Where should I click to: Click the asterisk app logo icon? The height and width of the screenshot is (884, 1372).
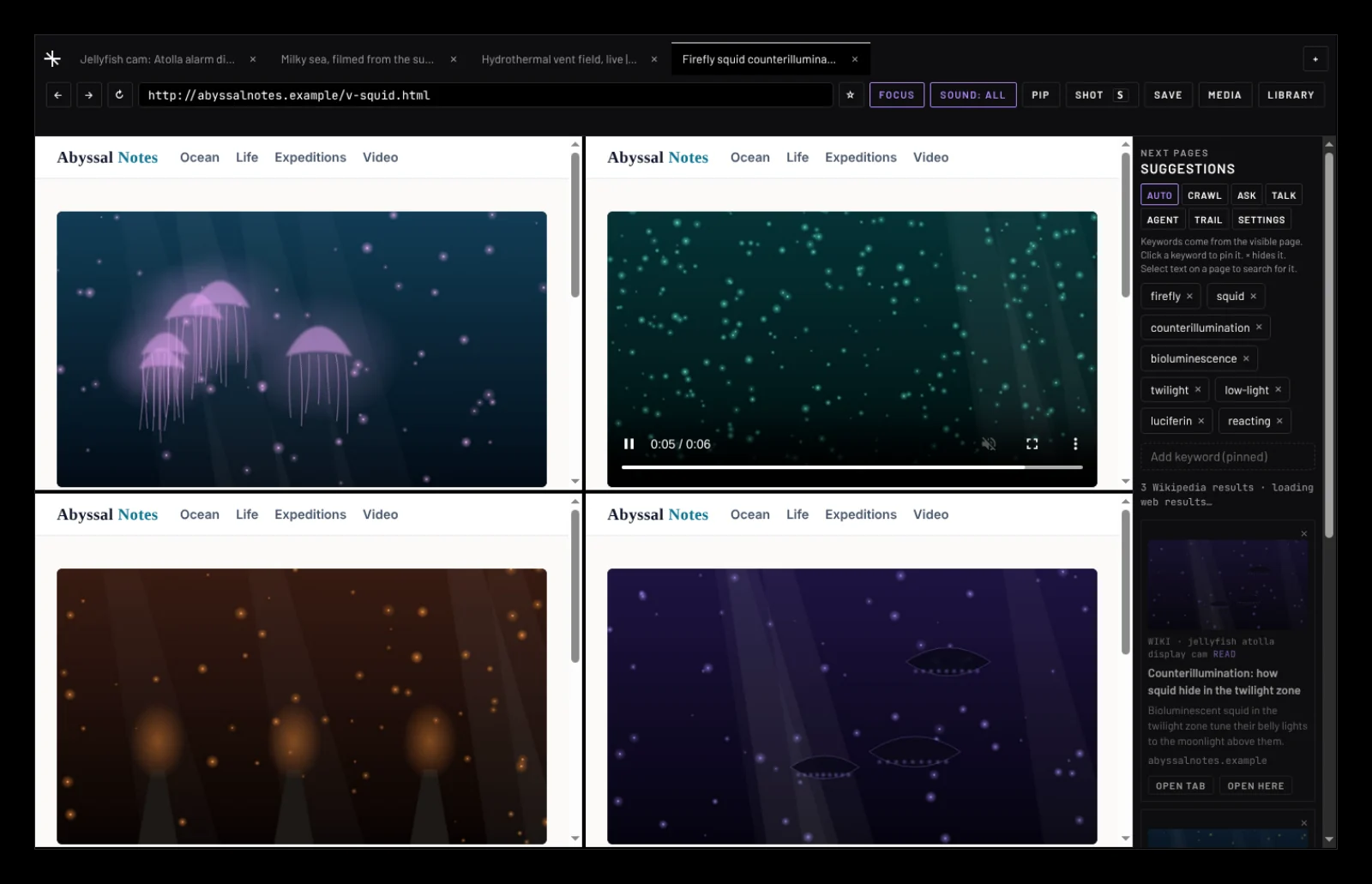tap(52, 58)
